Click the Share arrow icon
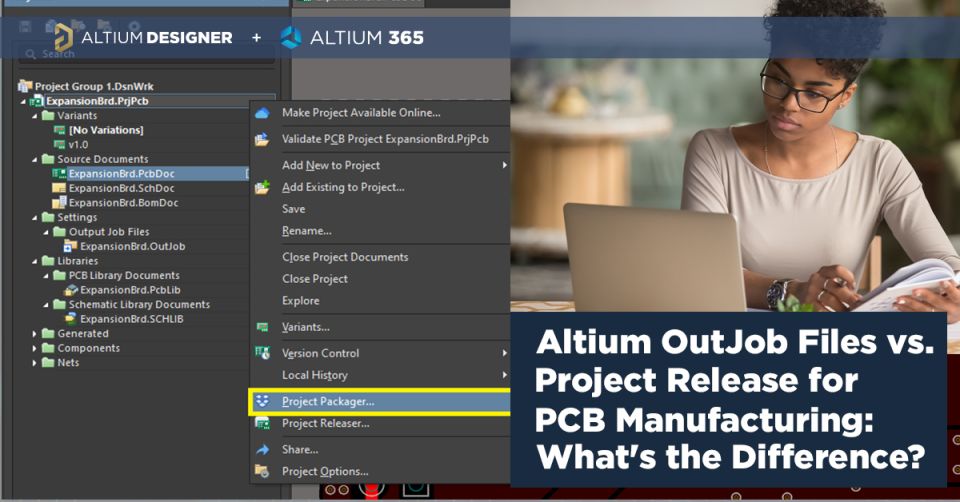 point(262,450)
